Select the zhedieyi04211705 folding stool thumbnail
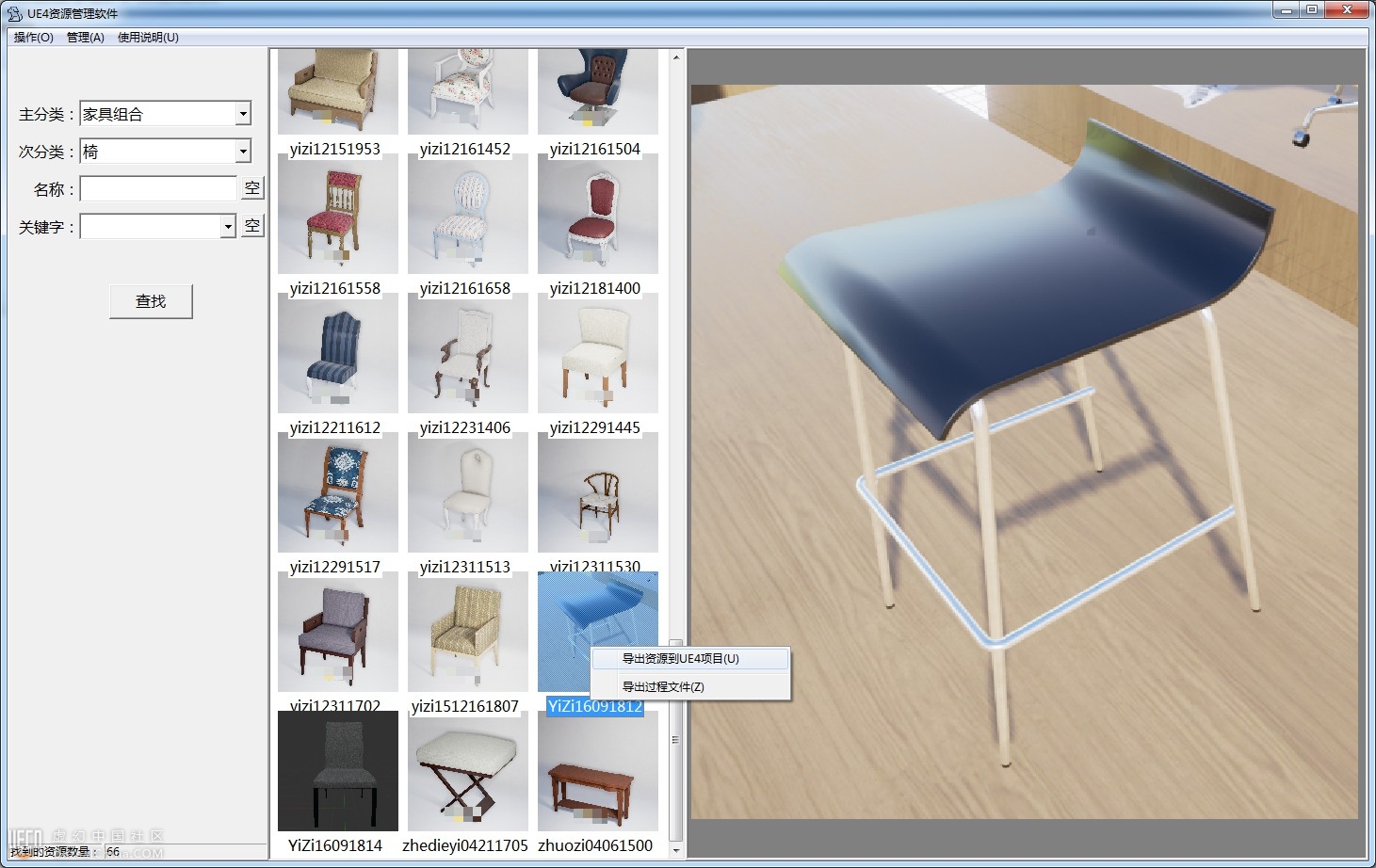The width and height of the screenshot is (1376, 868). [466, 772]
